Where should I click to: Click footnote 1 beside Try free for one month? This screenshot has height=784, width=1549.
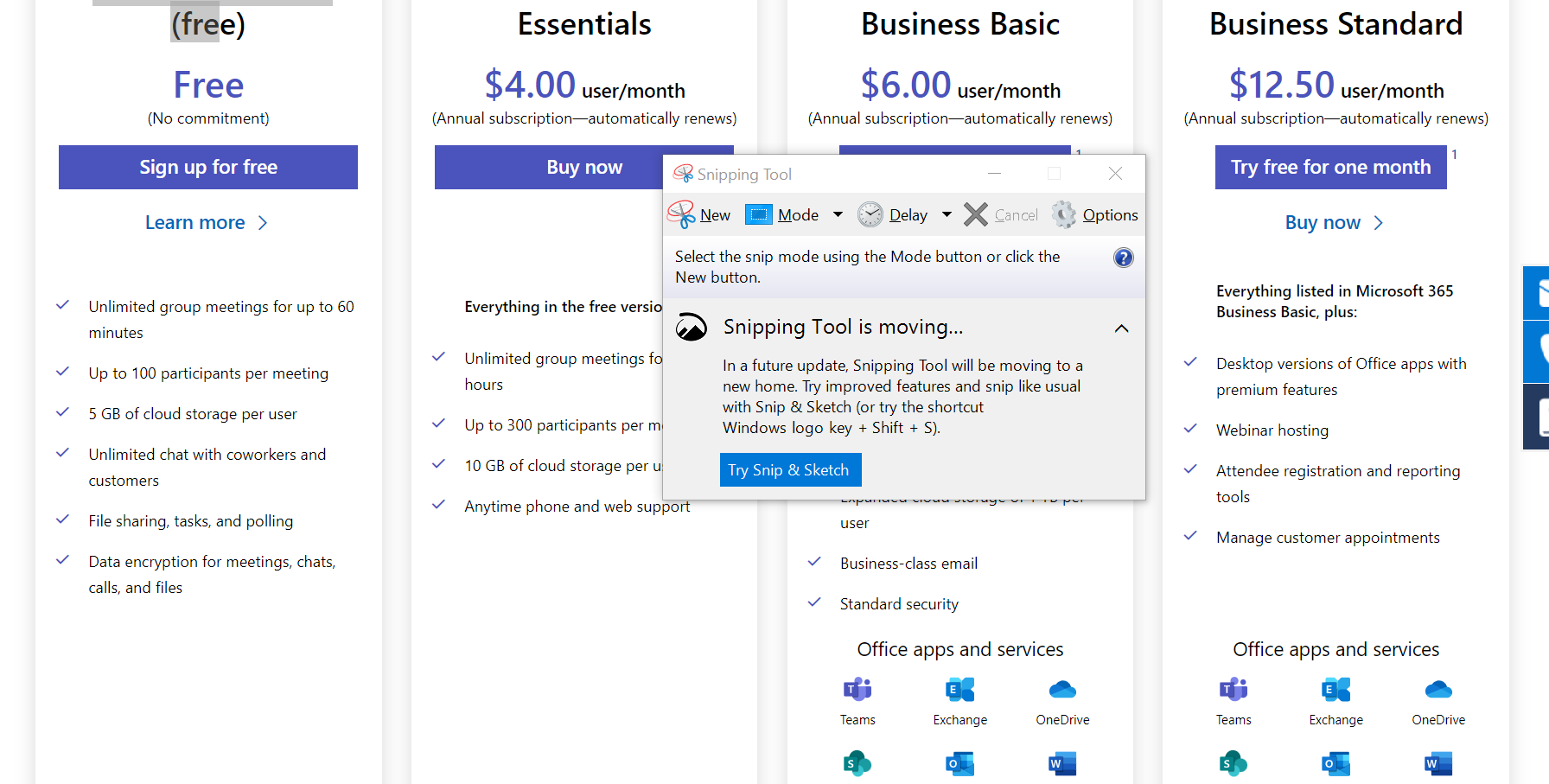coord(1455,154)
